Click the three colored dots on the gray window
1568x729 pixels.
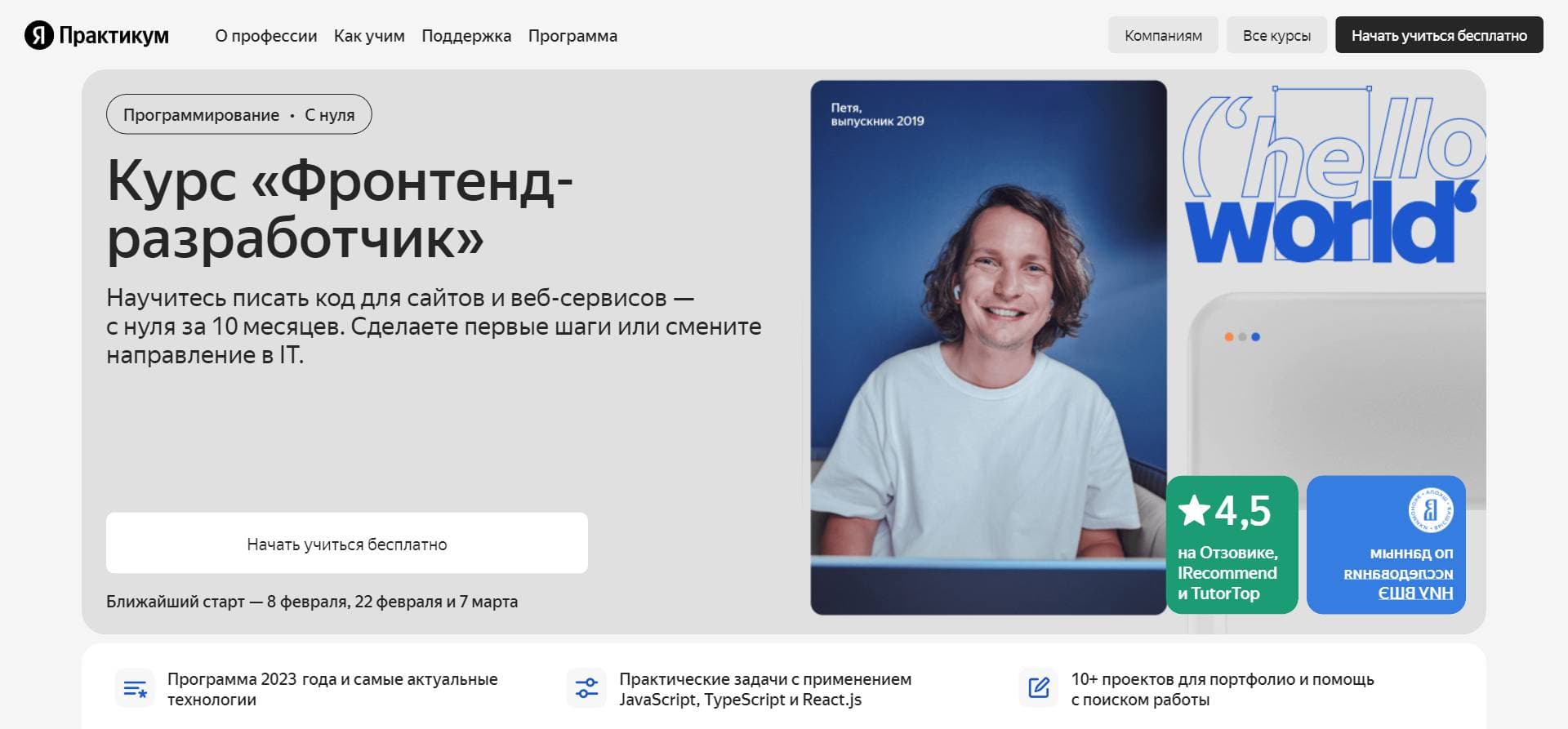click(x=1242, y=336)
